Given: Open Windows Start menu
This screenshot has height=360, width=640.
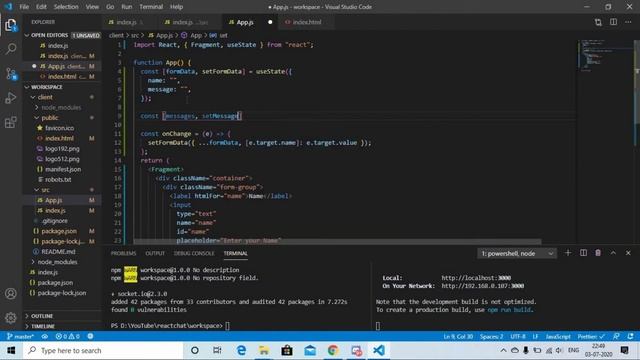Looking at the screenshot, I should click(x=11, y=351).
